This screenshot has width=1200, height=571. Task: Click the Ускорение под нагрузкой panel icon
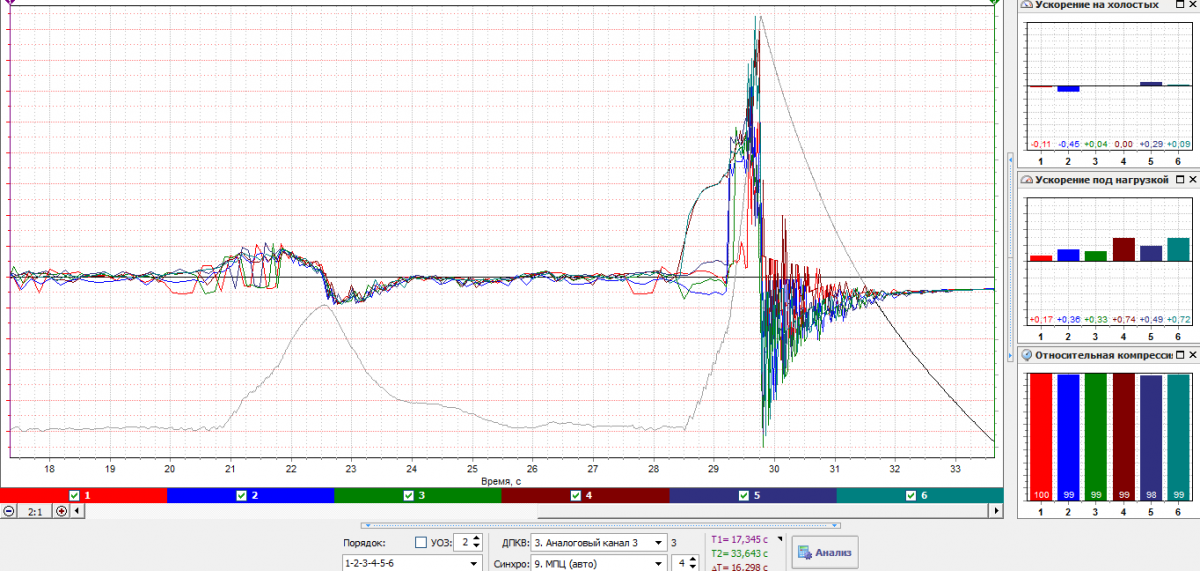1026,180
